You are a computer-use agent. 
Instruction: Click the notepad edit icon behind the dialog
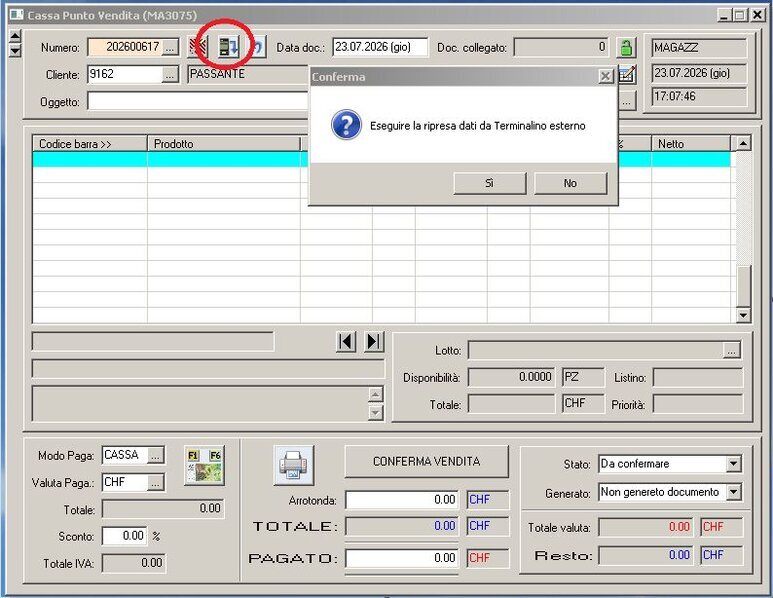pyautogui.click(x=627, y=74)
